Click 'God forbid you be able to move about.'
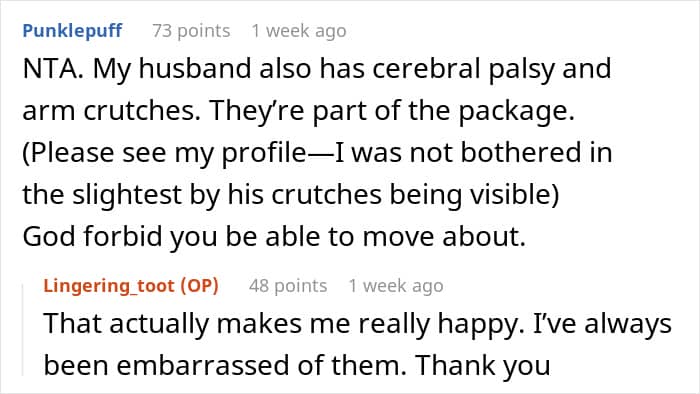 pos(274,236)
